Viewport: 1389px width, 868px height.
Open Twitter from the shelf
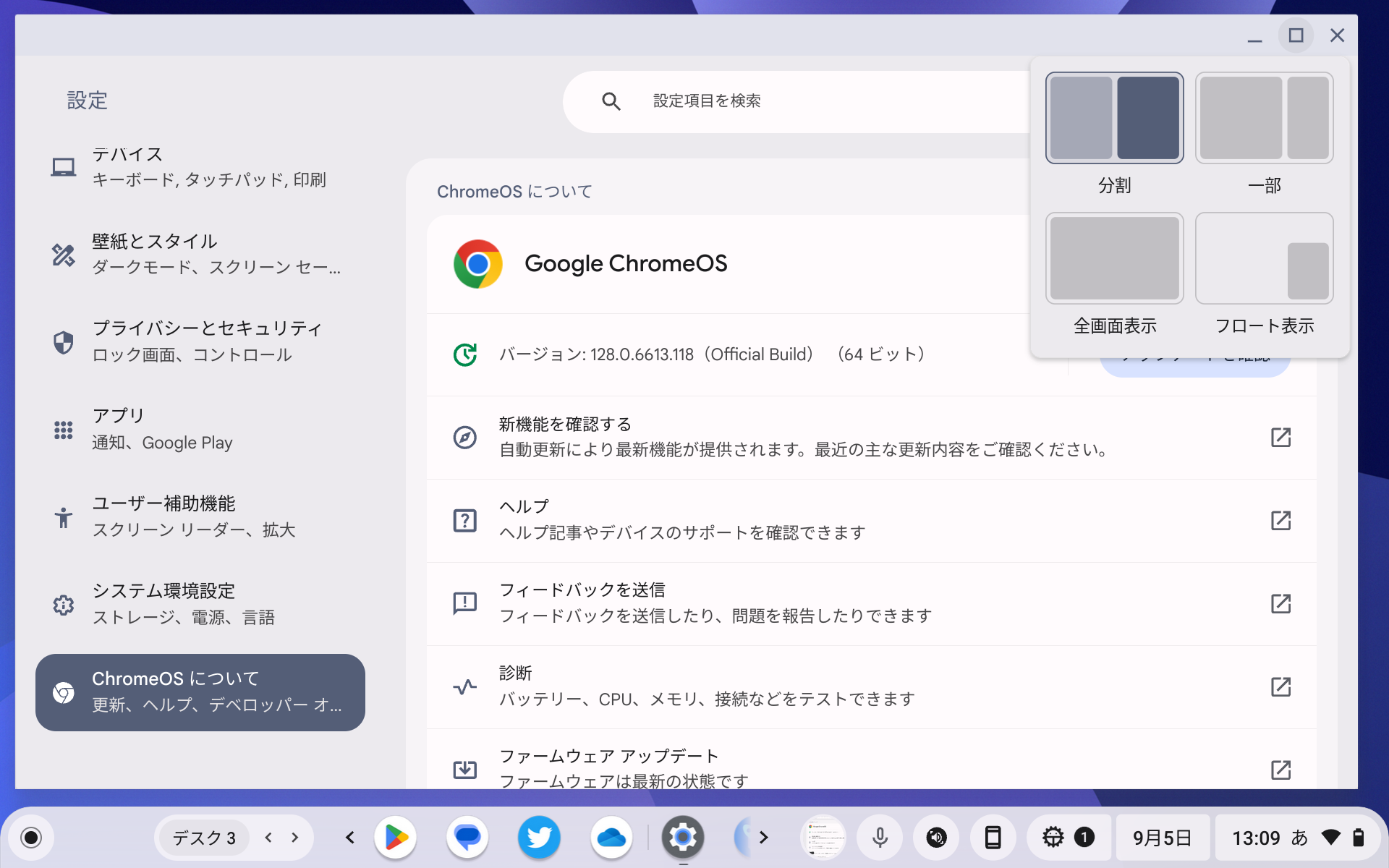(x=538, y=837)
